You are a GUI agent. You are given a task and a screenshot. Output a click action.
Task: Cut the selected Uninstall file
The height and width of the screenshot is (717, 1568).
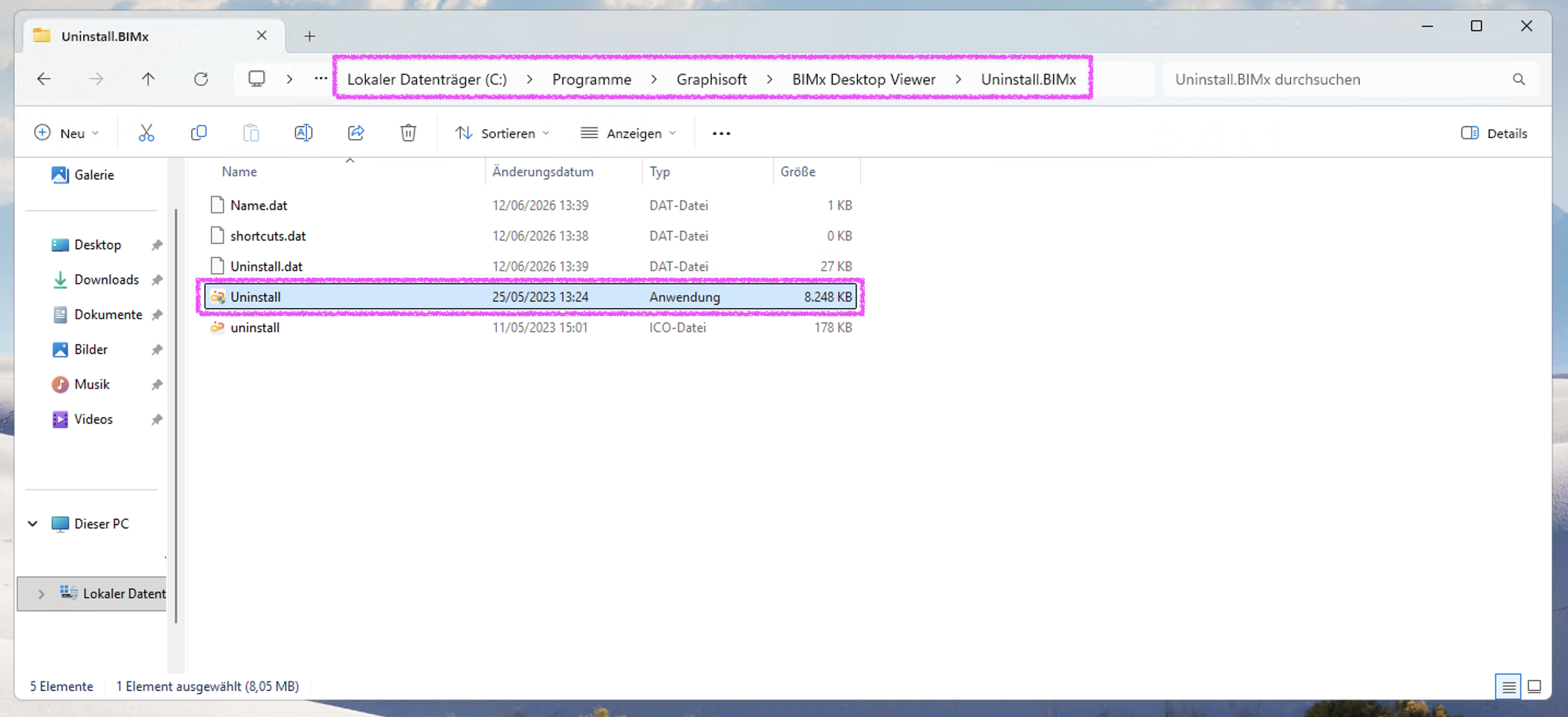point(146,133)
